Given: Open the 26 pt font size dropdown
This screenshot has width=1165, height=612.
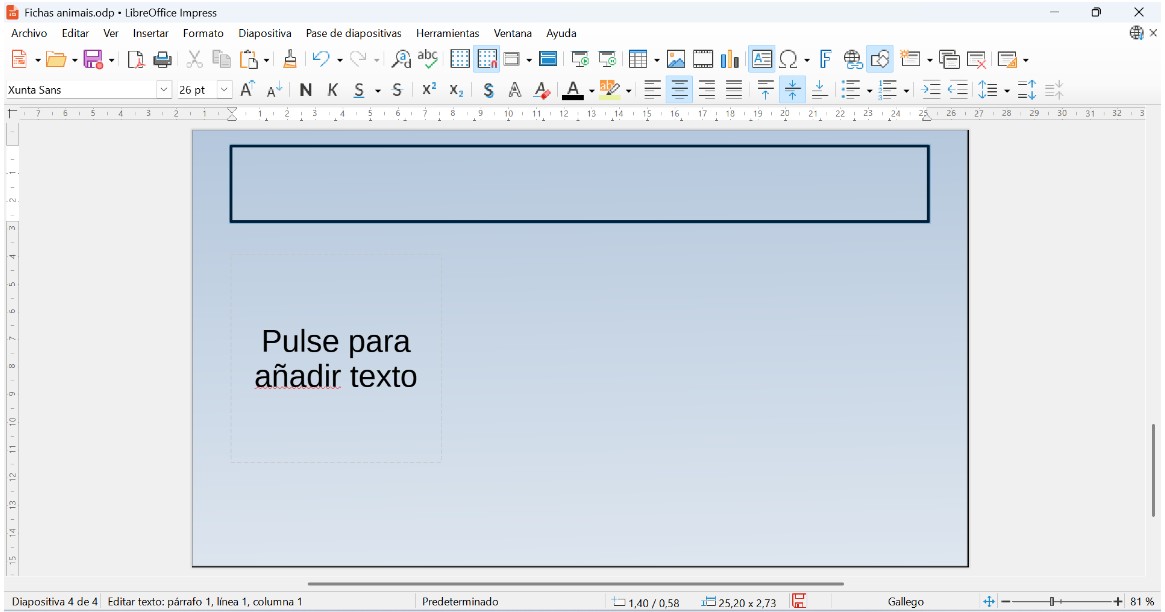Looking at the screenshot, I should pos(224,90).
